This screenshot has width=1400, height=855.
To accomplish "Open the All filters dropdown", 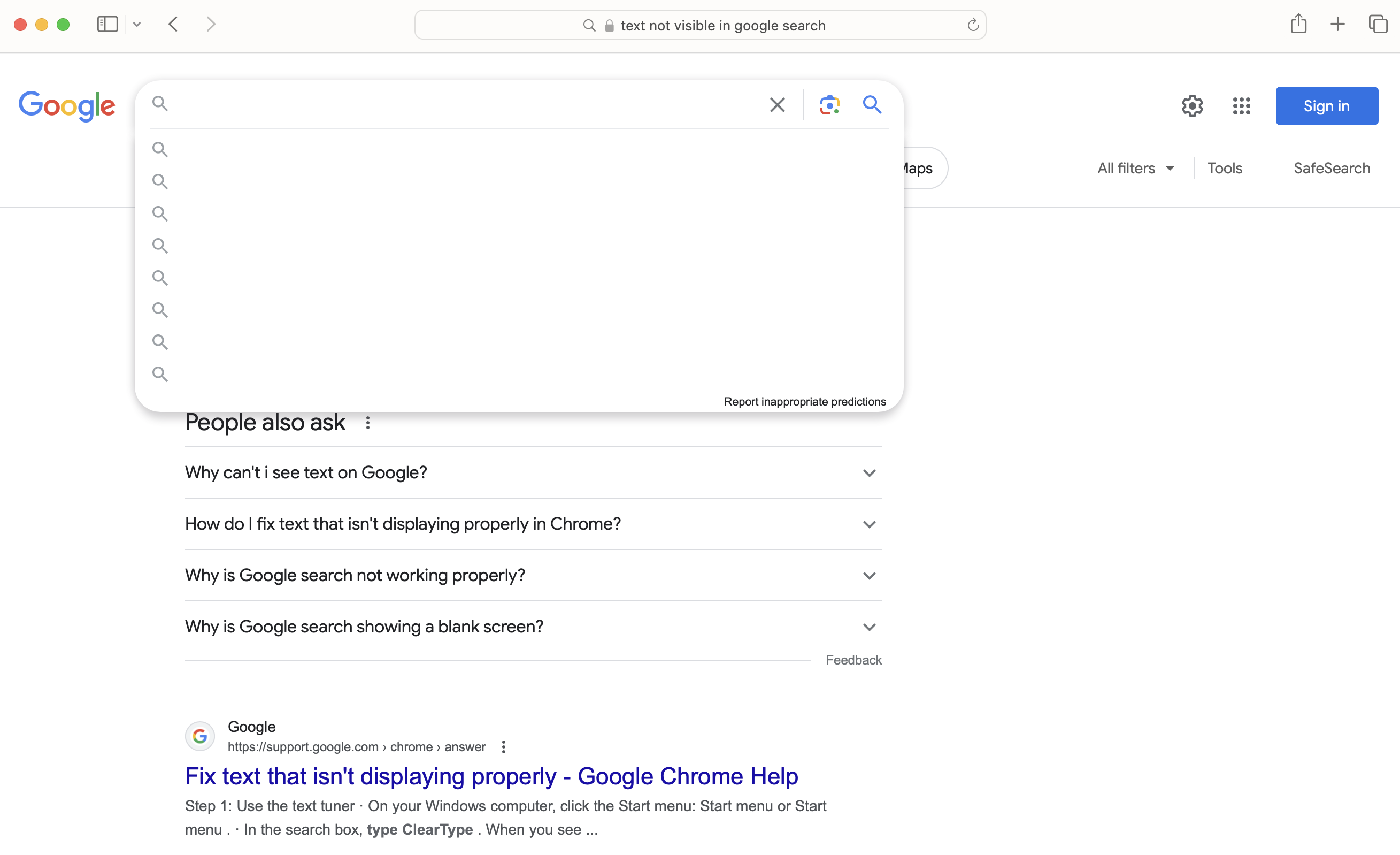I will click(1135, 168).
